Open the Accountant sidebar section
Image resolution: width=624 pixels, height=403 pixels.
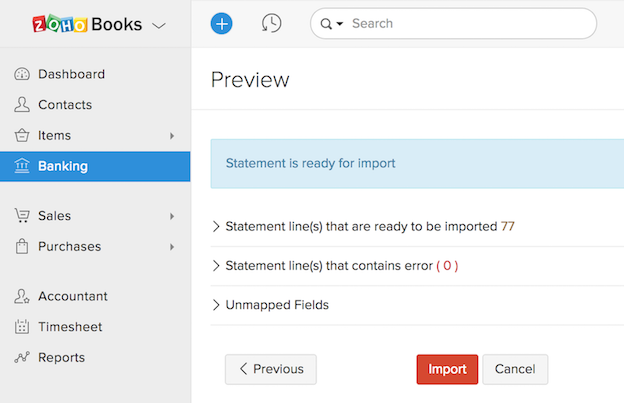coord(72,297)
